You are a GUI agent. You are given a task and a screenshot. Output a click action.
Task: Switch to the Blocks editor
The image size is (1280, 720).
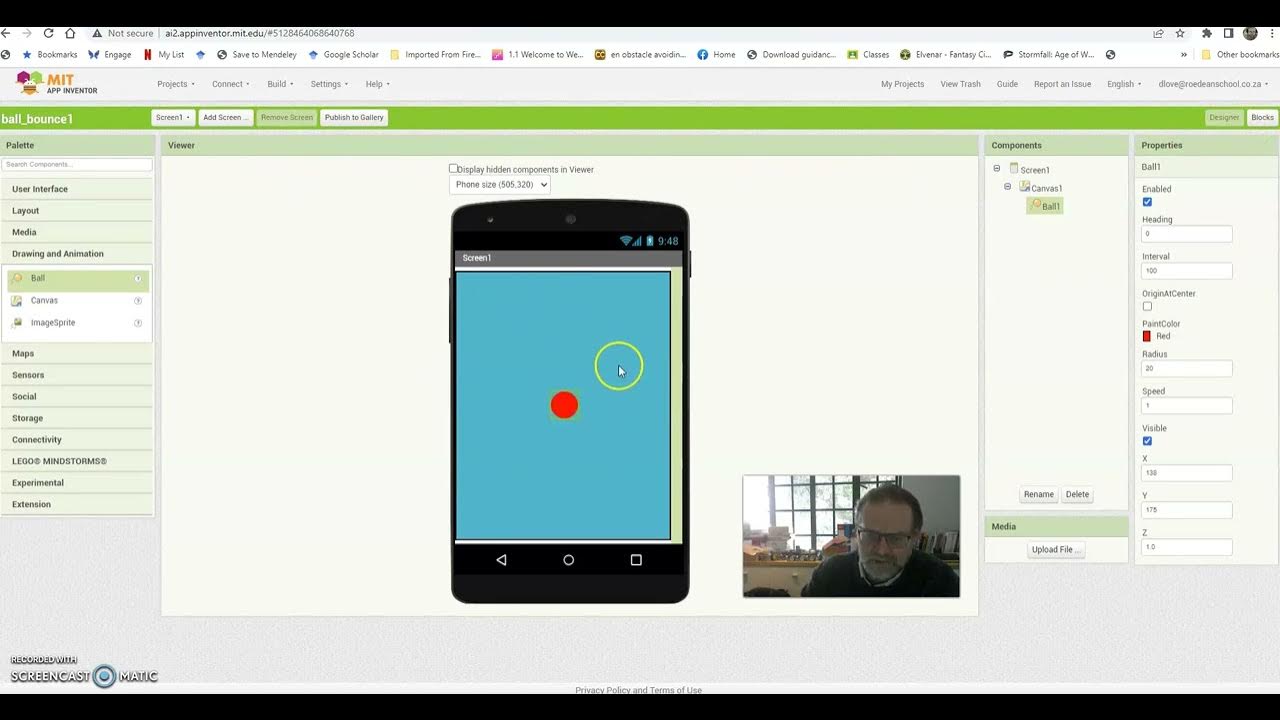(x=1262, y=117)
